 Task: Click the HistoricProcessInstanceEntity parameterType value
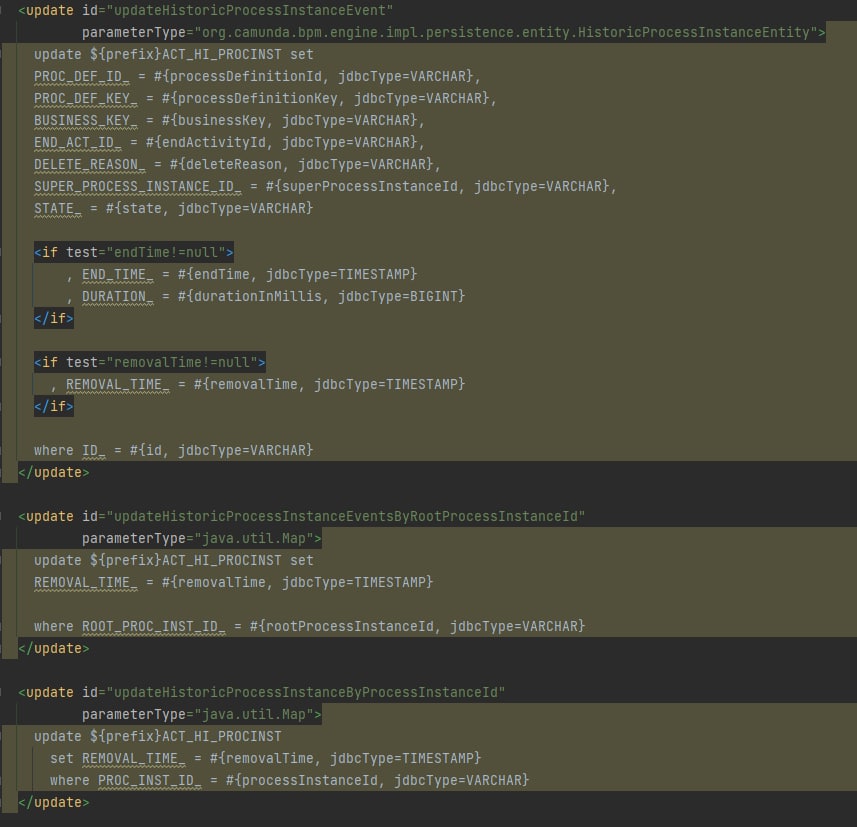pyautogui.click(x=506, y=32)
